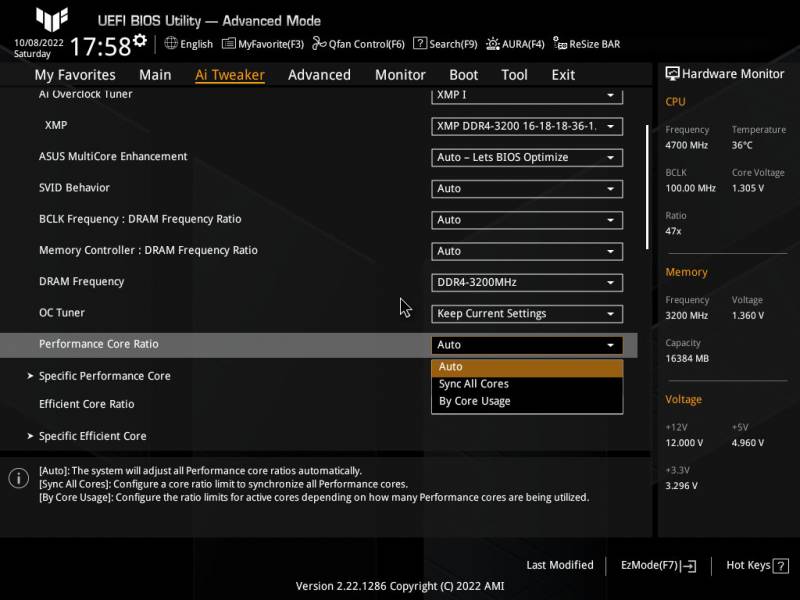This screenshot has width=800, height=600.
Task: Click the ReSize BAR icon
Action: 560,44
